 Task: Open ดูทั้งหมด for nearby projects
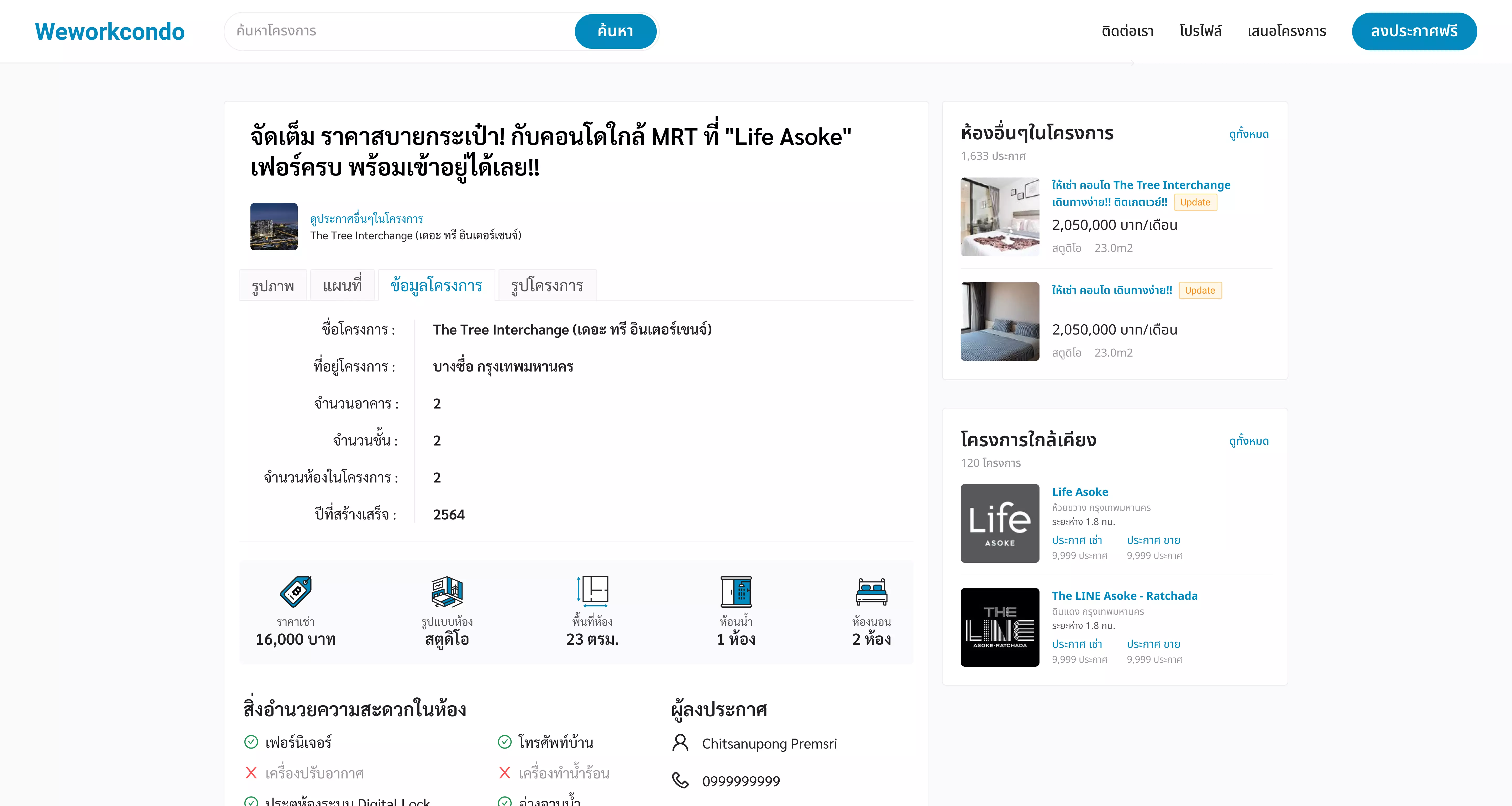point(1248,441)
